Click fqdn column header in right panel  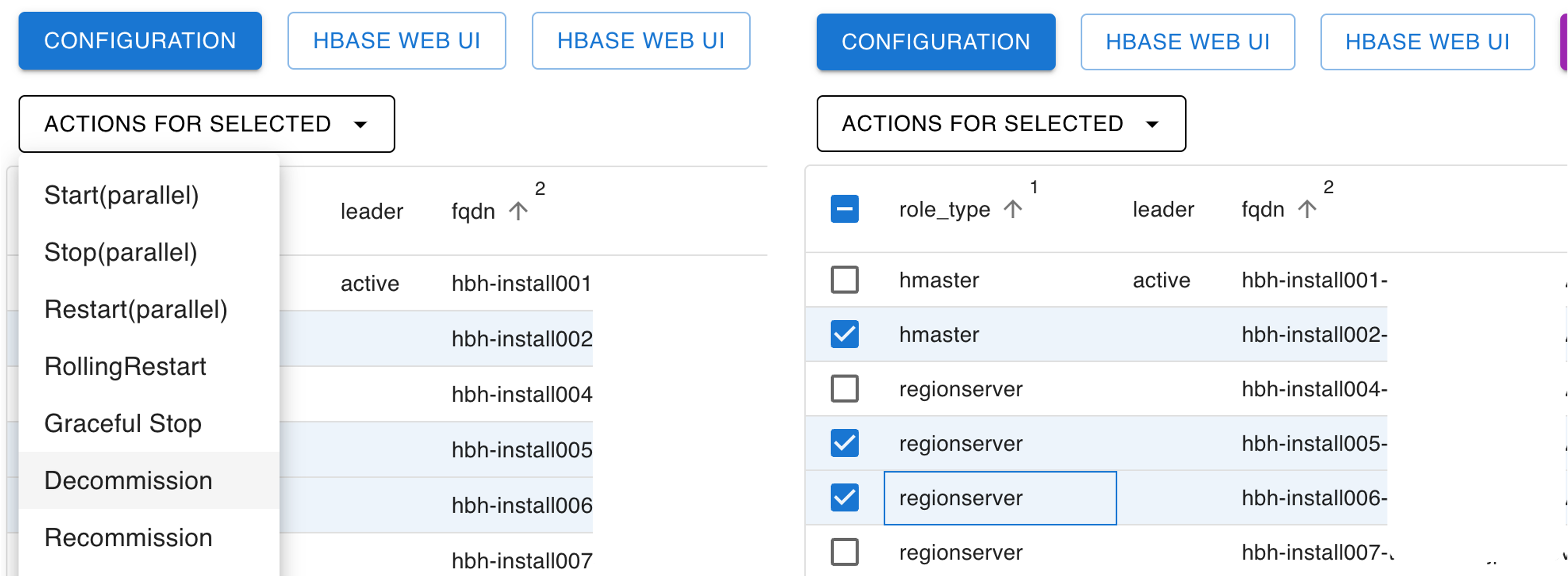(x=1263, y=209)
